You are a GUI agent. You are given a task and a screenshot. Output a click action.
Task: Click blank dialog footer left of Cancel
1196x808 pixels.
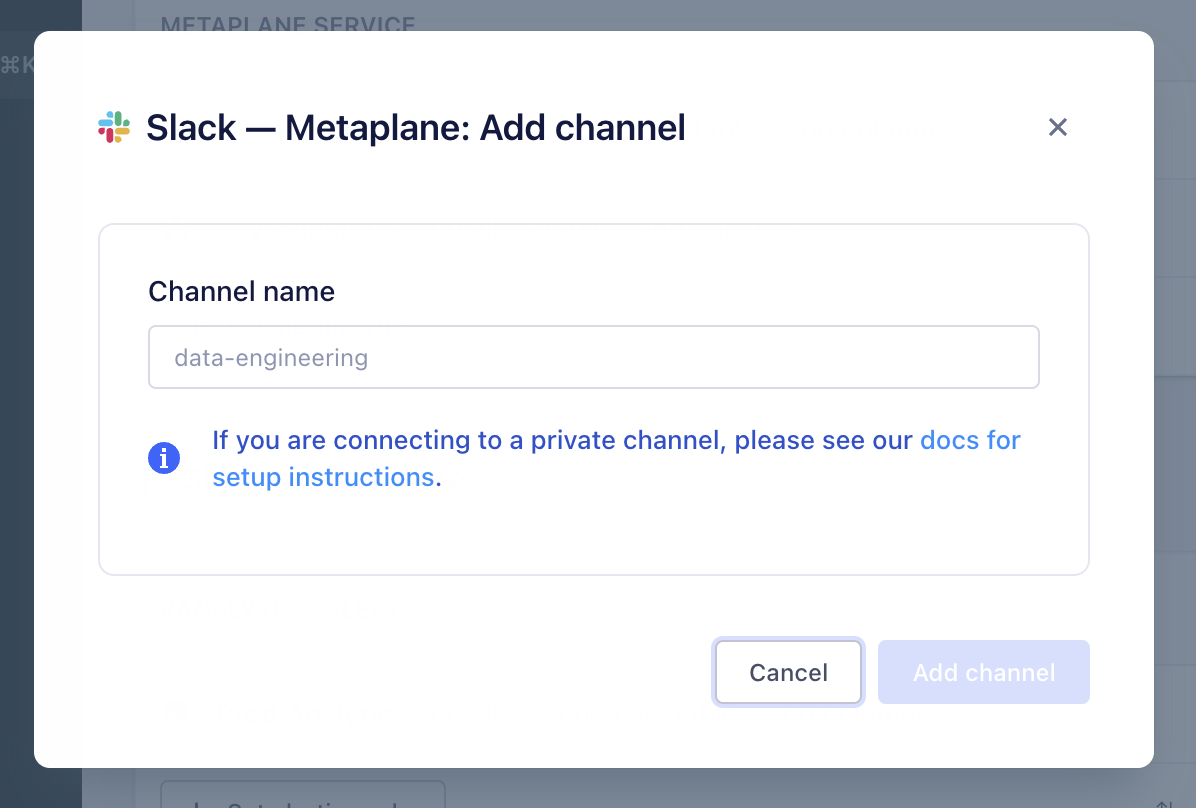coord(400,672)
